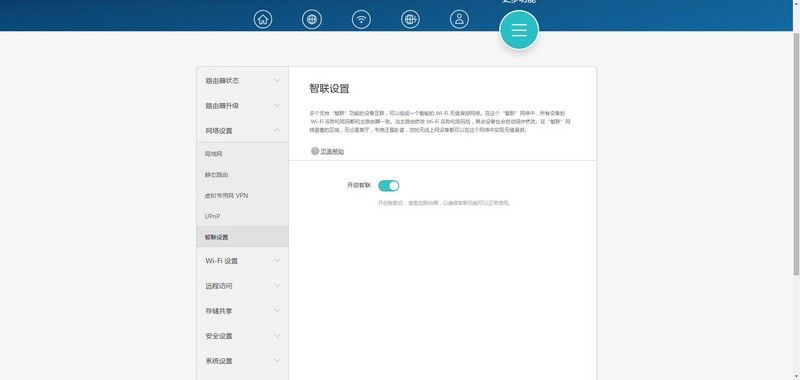
Task: Expand the Wi-Fi 设置 section
Action: 242,261
